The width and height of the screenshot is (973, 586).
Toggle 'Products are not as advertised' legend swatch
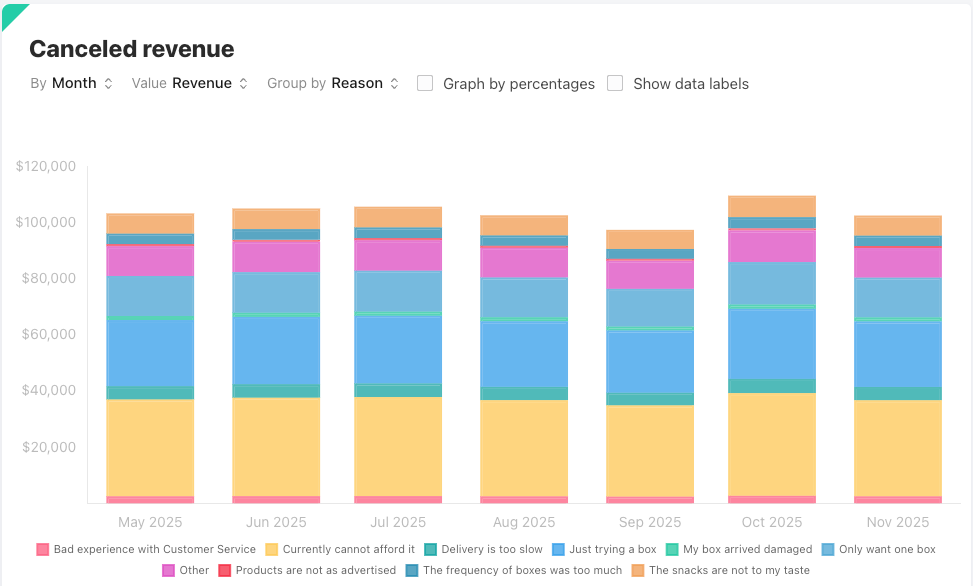point(225,570)
